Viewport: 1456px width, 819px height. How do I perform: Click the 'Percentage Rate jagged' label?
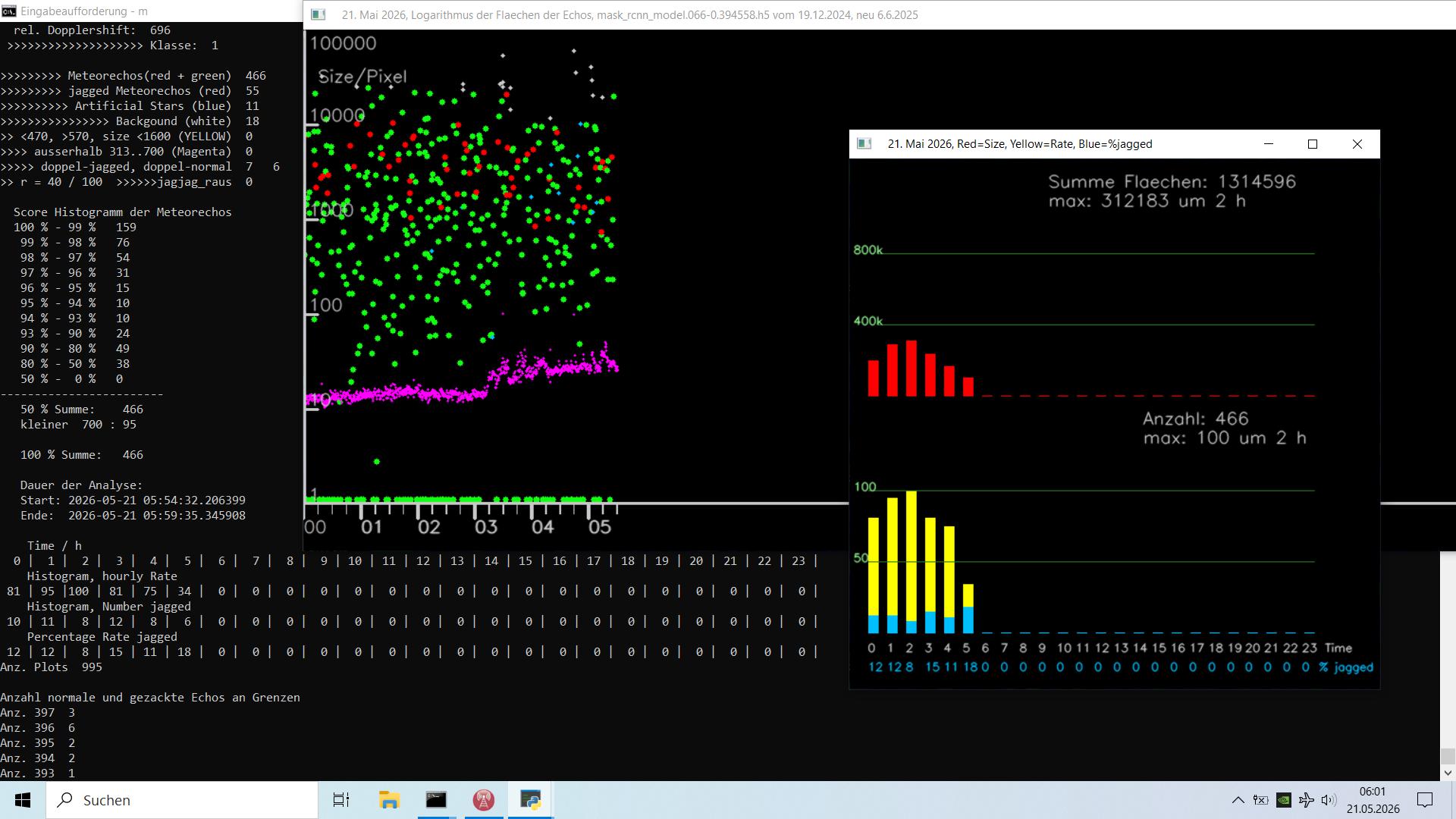pos(102,637)
